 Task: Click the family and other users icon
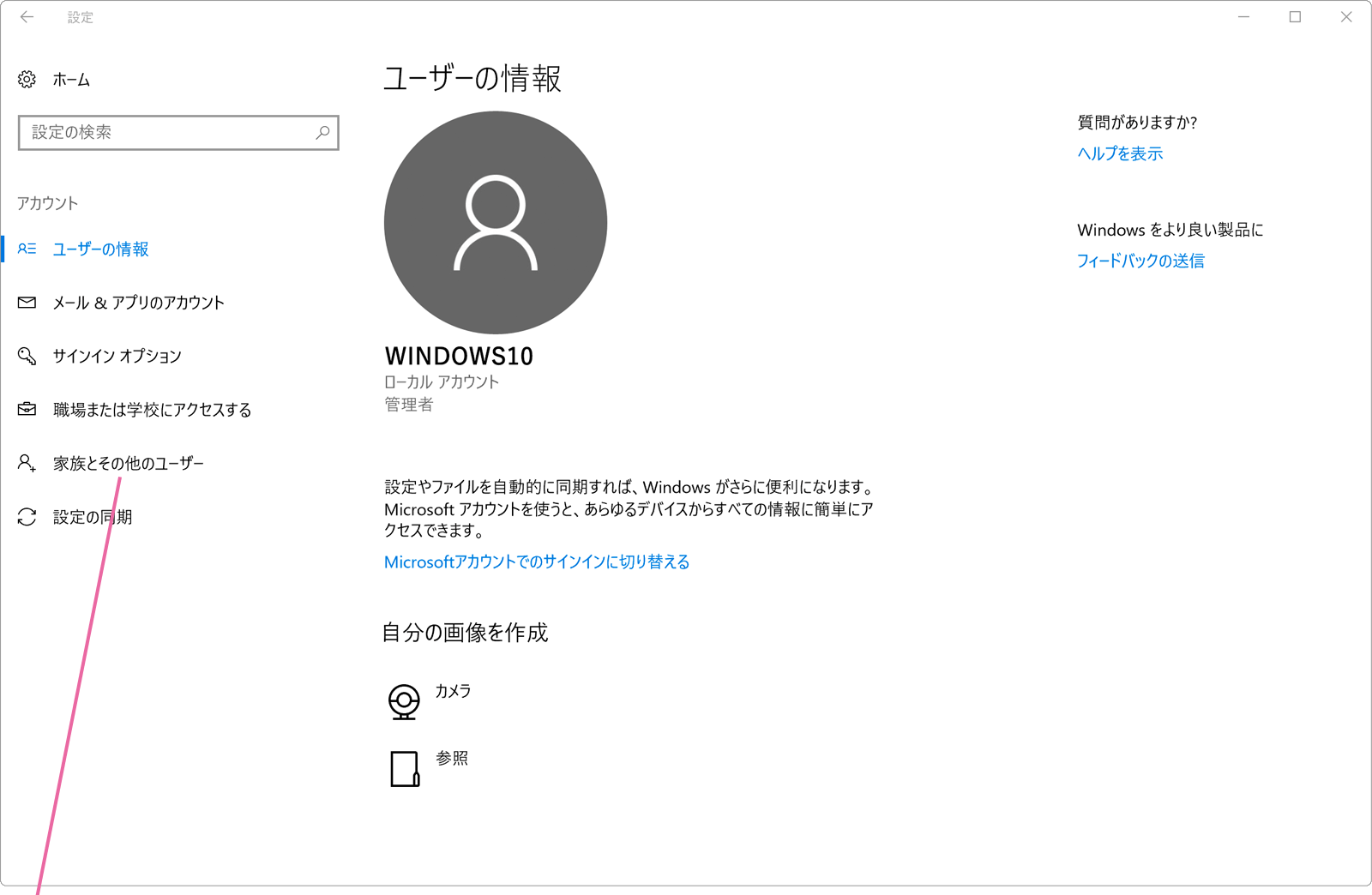click(27, 463)
